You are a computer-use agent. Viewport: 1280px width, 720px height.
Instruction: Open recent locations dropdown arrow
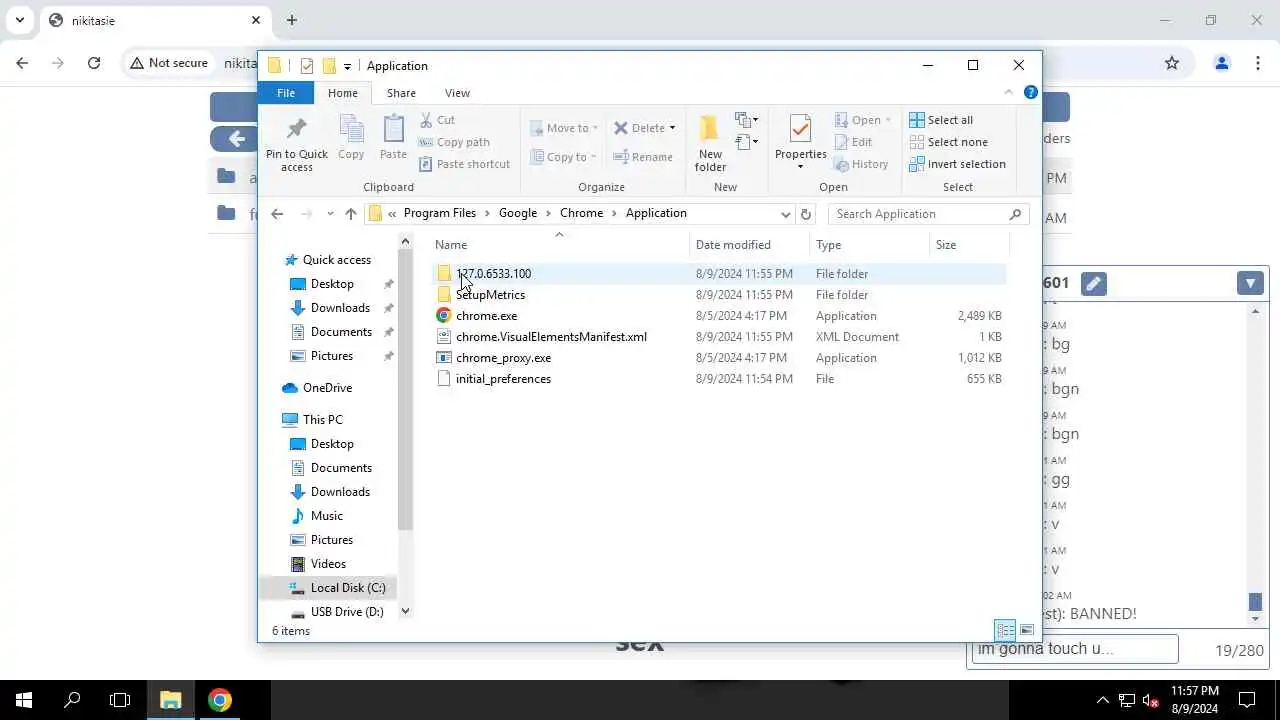[x=330, y=214]
